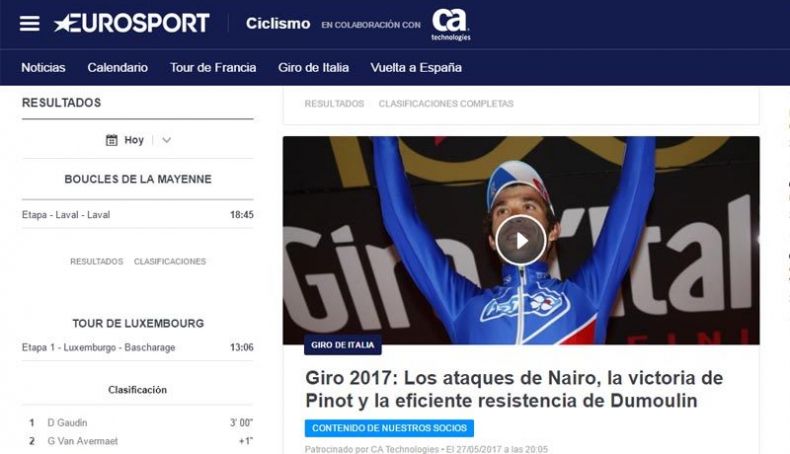Open the Etapa Laval - Laval stage row
The image size is (790, 454).
(138, 215)
